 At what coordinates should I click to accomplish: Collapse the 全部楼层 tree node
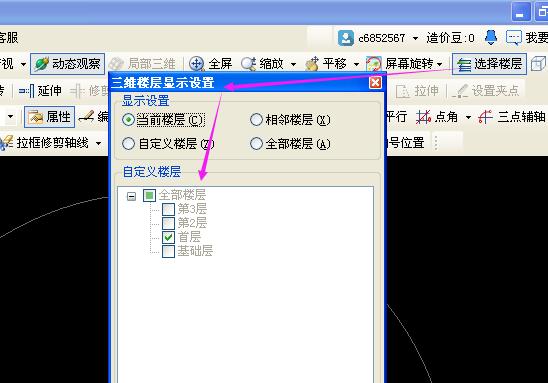pos(131,197)
